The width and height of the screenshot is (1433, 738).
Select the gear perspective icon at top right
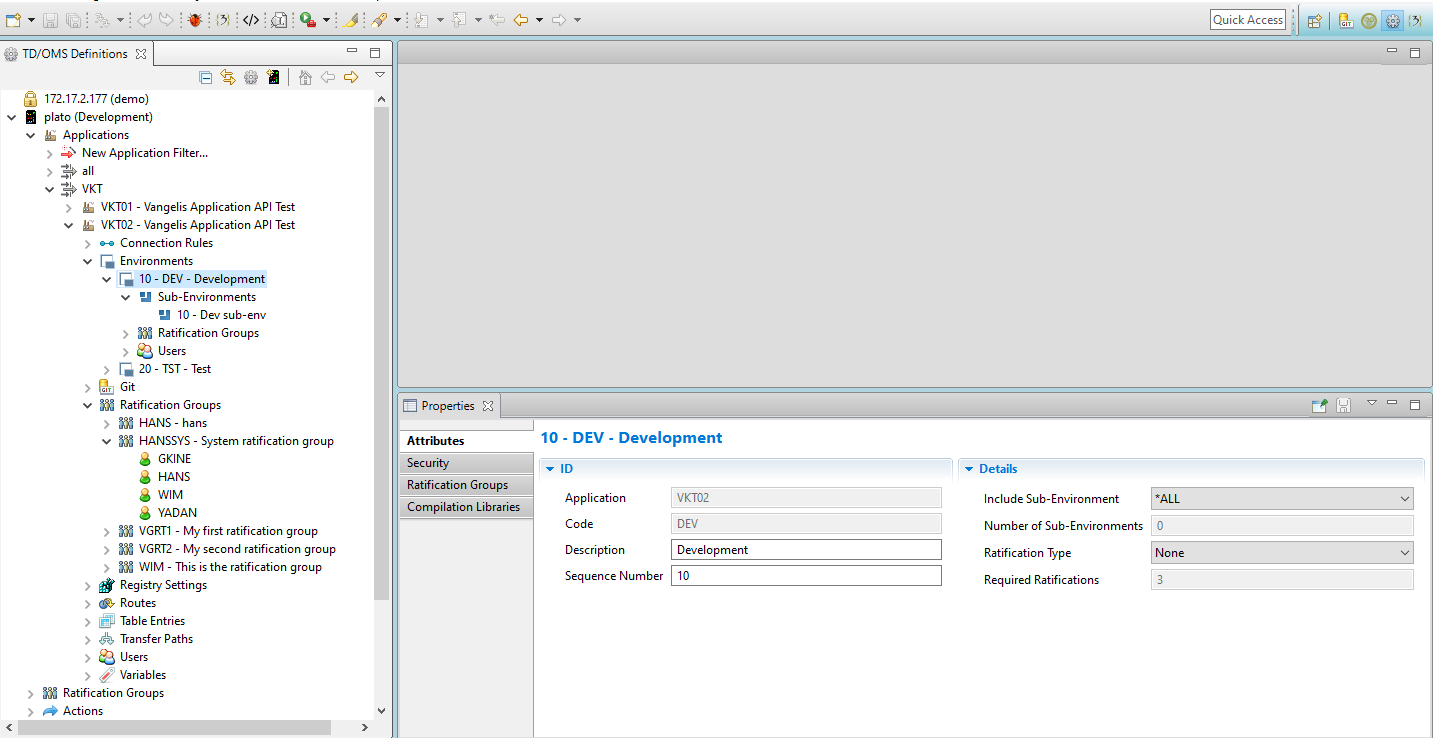coord(1392,20)
